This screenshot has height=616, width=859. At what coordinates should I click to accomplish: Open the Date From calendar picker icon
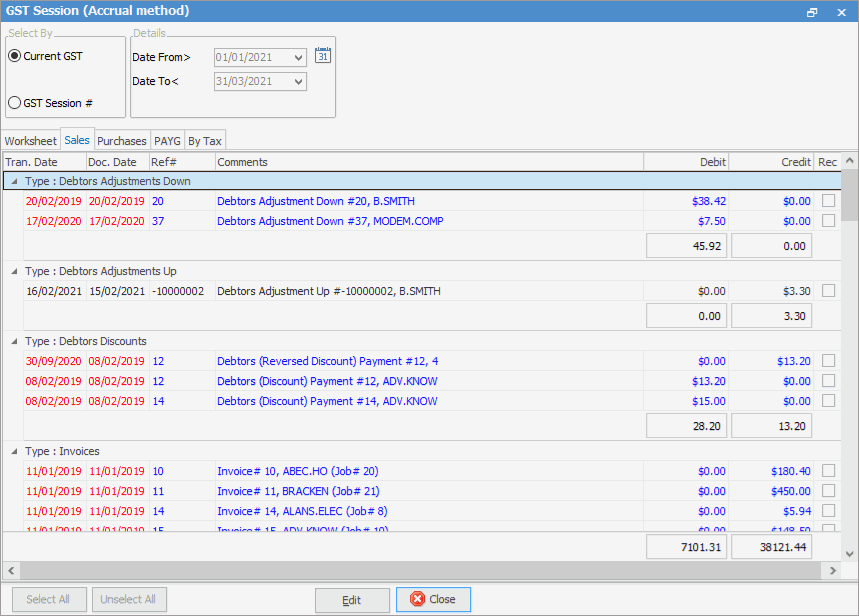point(322,56)
